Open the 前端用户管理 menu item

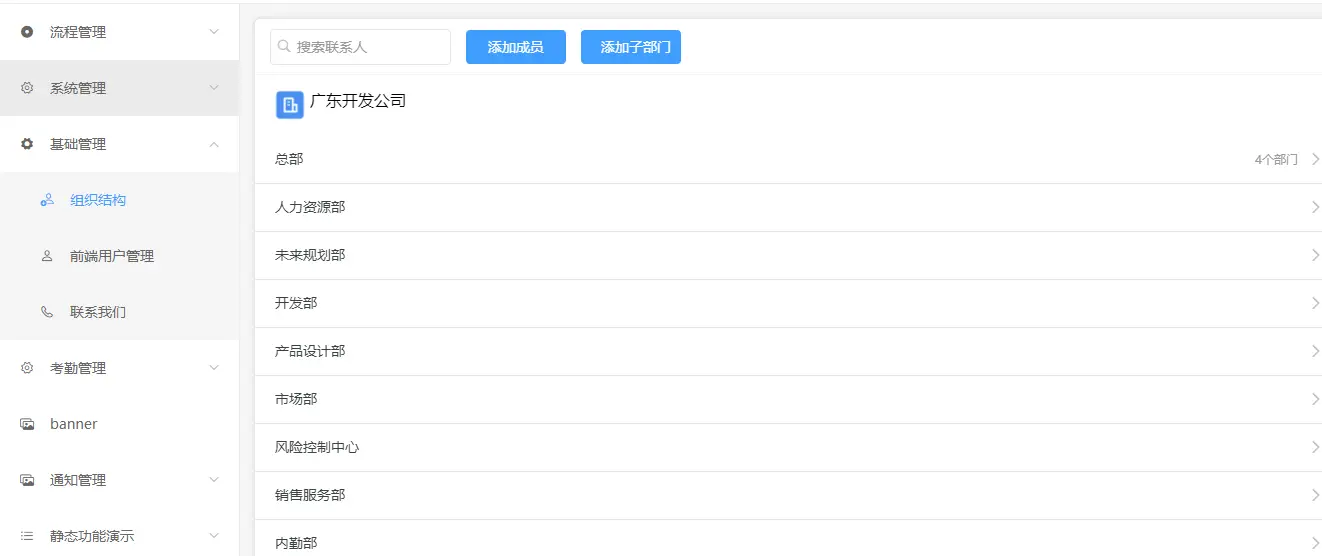coord(112,256)
